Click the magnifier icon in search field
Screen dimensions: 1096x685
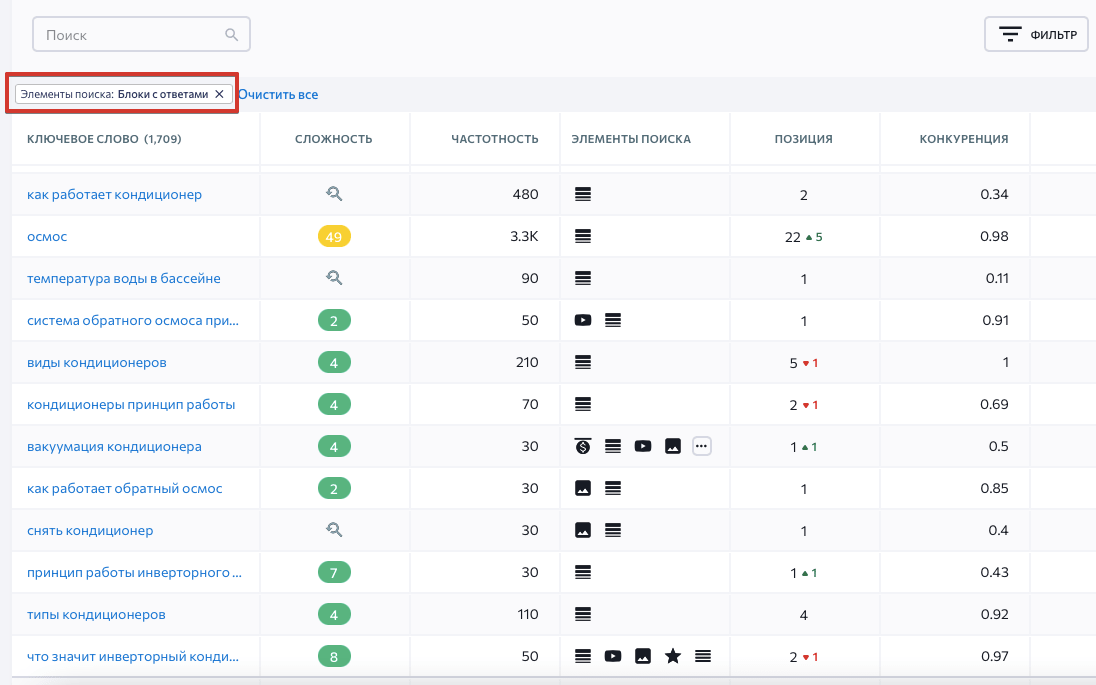(231, 35)
